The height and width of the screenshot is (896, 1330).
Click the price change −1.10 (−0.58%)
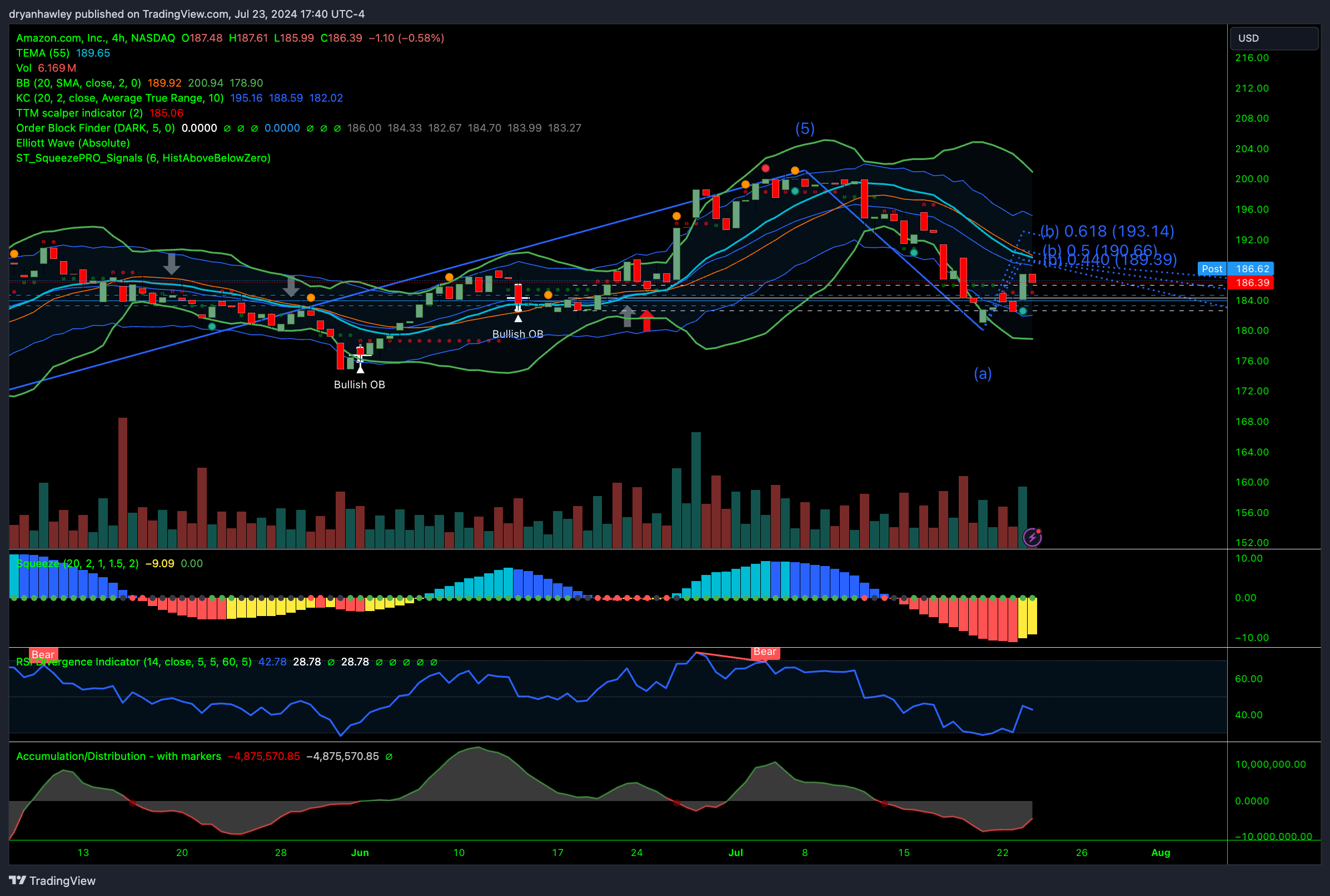coord(406,38)
